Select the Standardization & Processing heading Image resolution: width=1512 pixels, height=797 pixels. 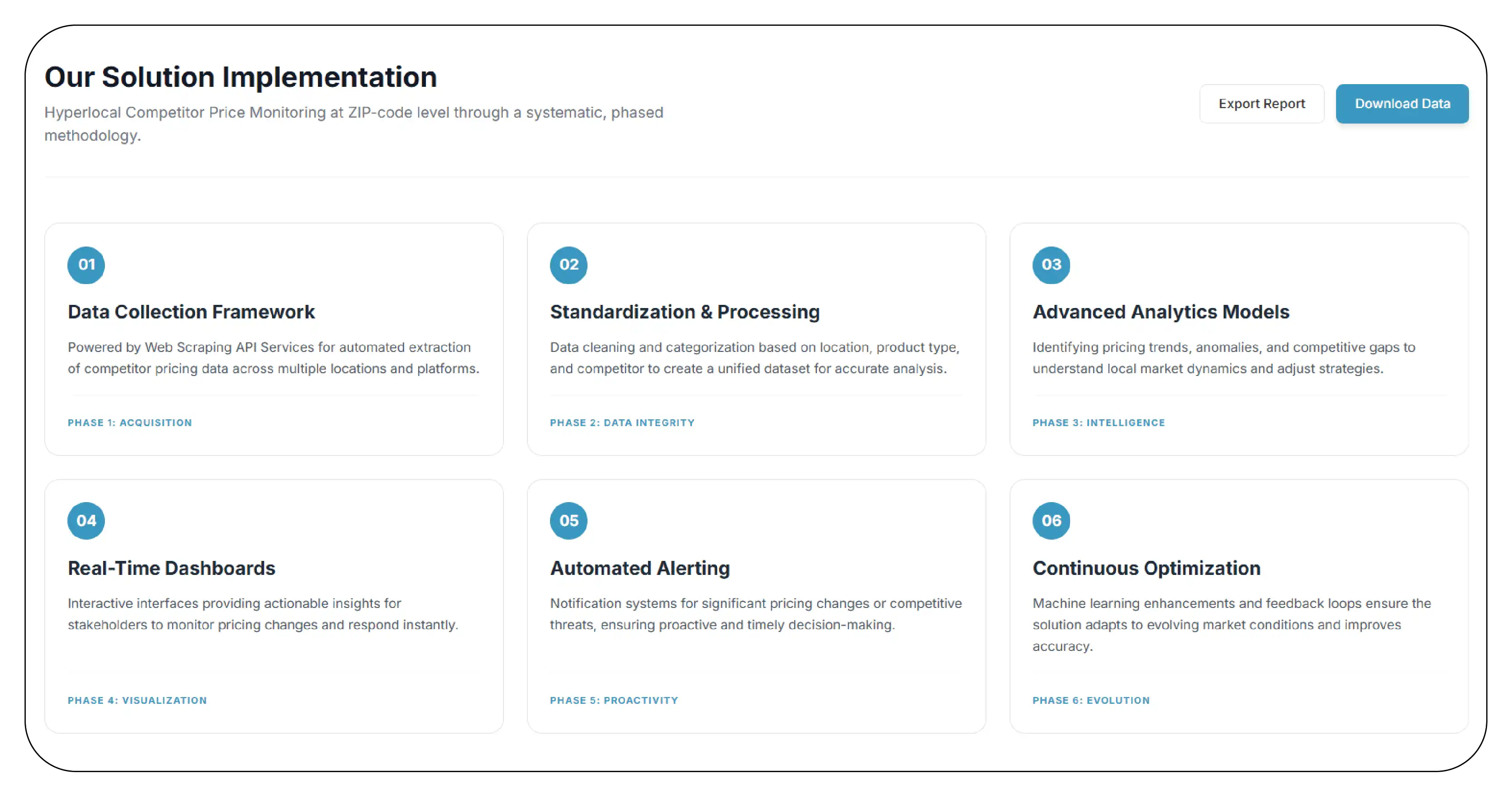pyautogui.click(x=684, y=312)
